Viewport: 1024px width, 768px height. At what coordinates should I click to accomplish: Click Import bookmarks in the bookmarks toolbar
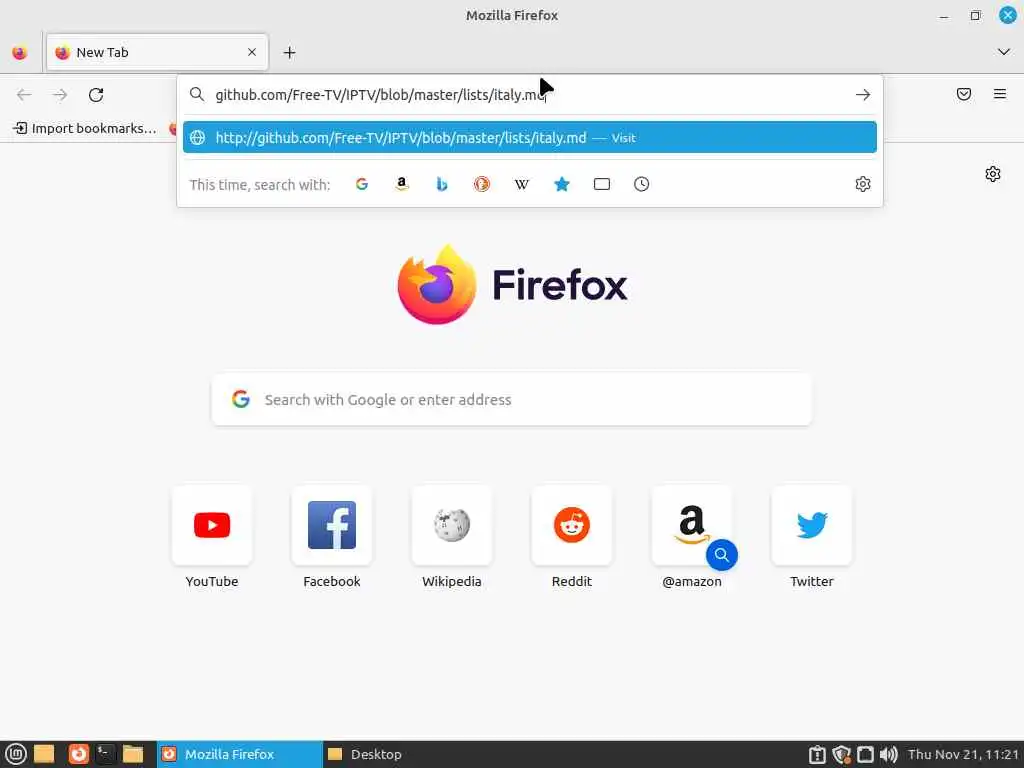click(x=85, y=129)
